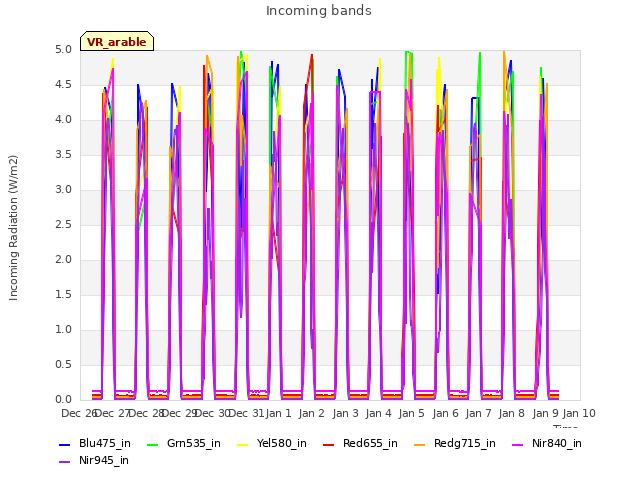Click the 1.0 y-axis tick label
640x480 pixels.
63,330
